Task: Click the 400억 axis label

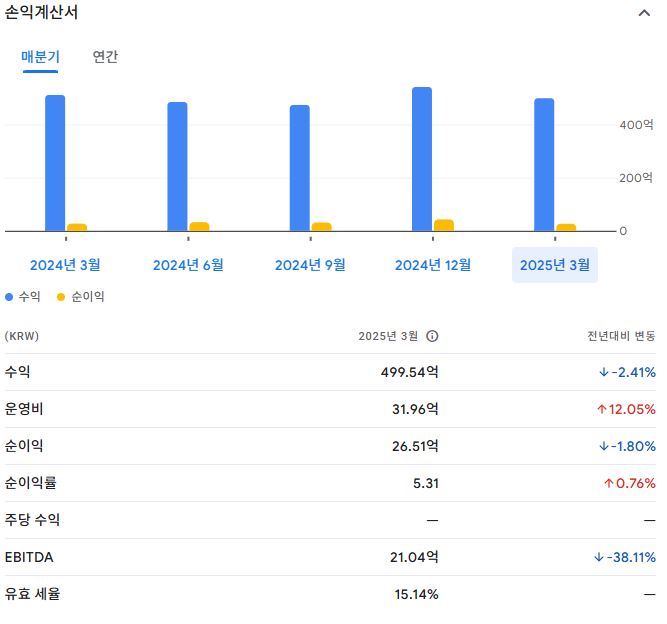Action: [x=636, y=125]
